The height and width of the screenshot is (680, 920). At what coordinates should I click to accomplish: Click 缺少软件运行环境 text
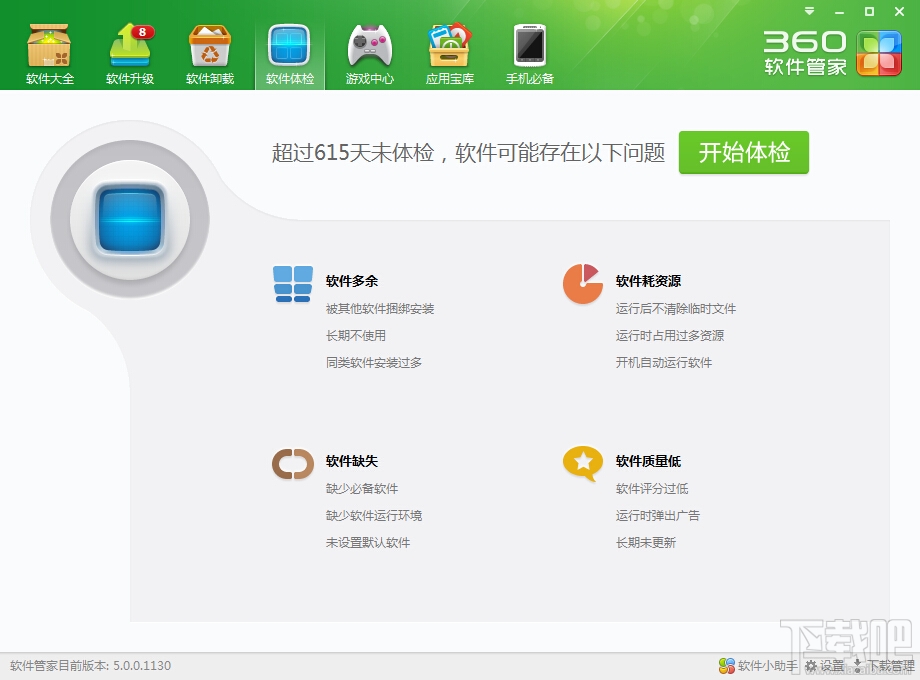point(374,516)
